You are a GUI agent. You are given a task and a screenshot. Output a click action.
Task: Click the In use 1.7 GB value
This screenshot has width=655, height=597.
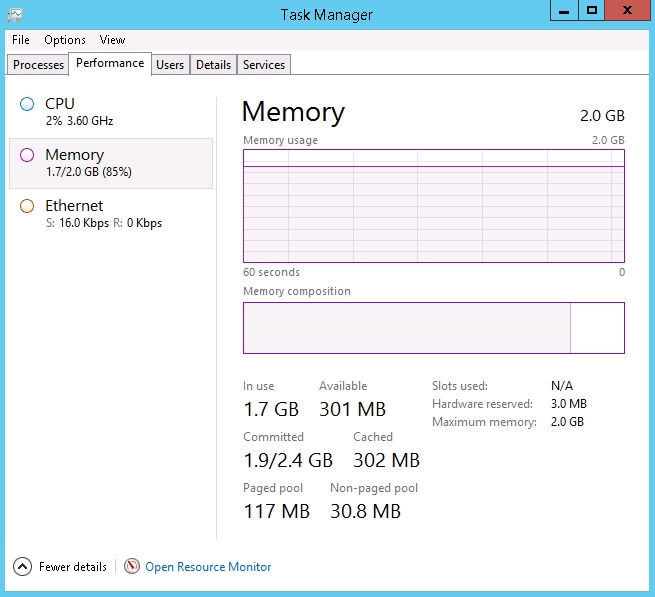point(271,409)
